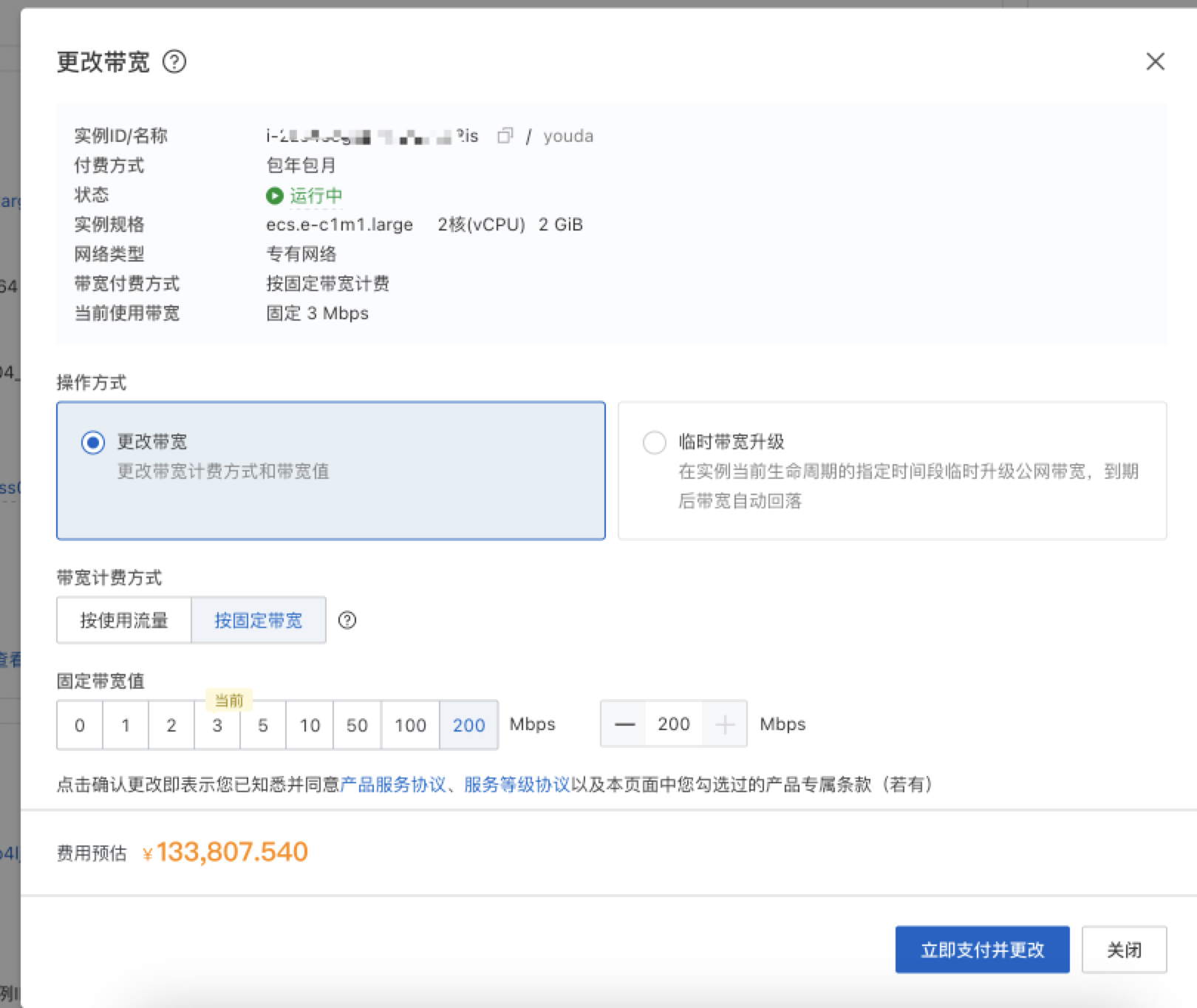This screenshot has width=1197, height=1008.
Task: Switch billing to 按固定带宽
Action: (x=259, y=620)
